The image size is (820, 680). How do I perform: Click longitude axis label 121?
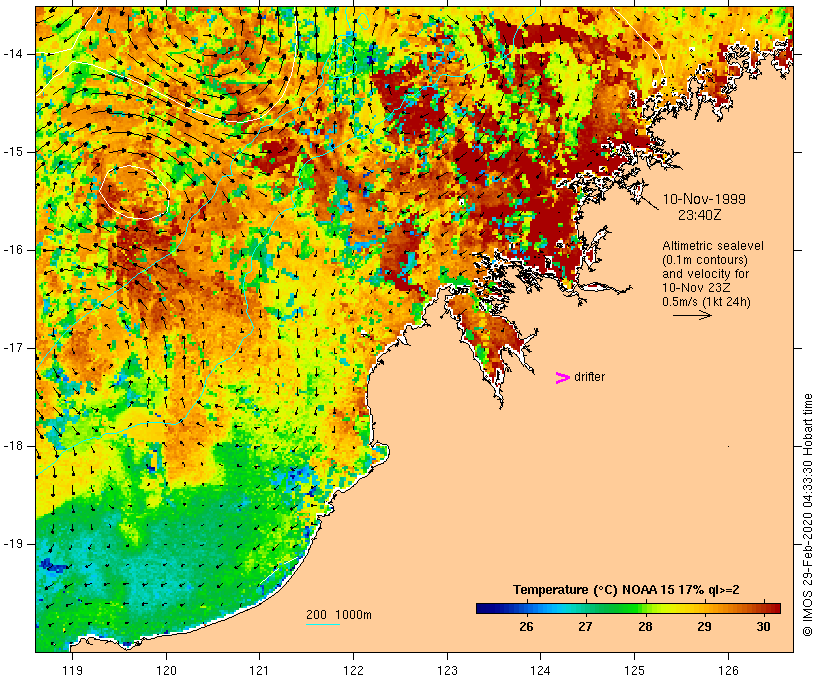[259, 670]
